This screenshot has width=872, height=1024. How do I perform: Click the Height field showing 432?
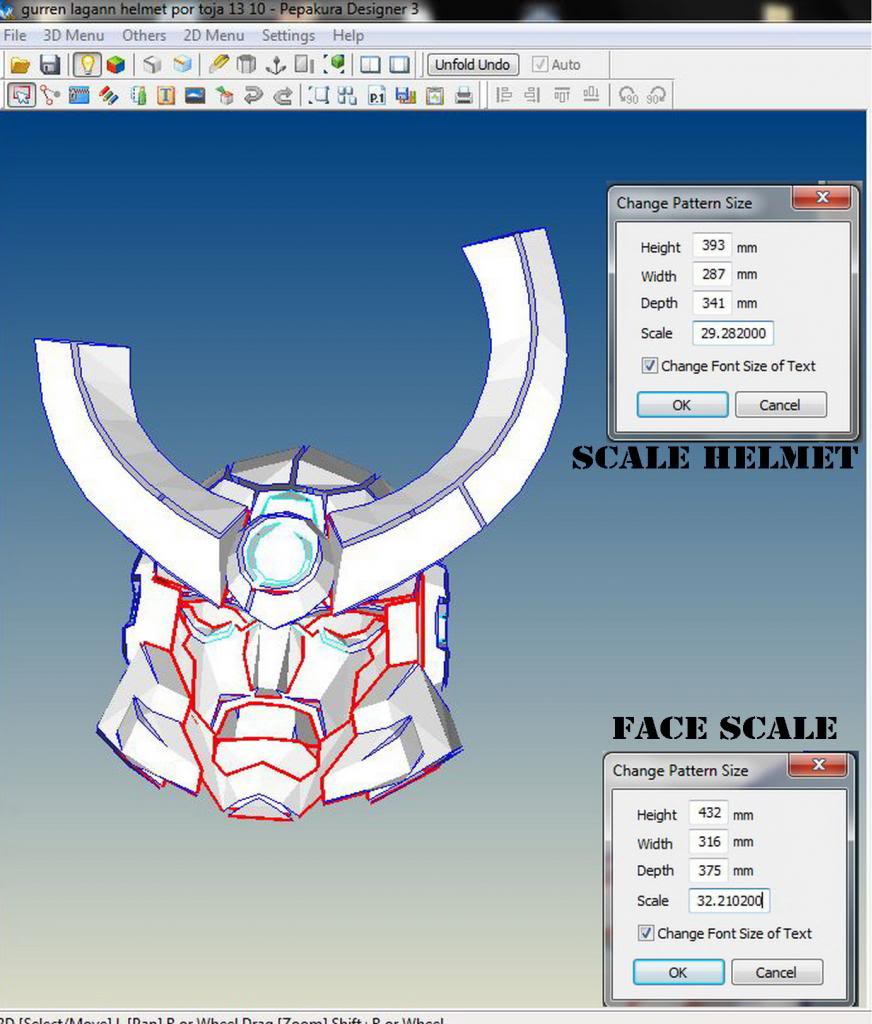click(x=708, y=813)
